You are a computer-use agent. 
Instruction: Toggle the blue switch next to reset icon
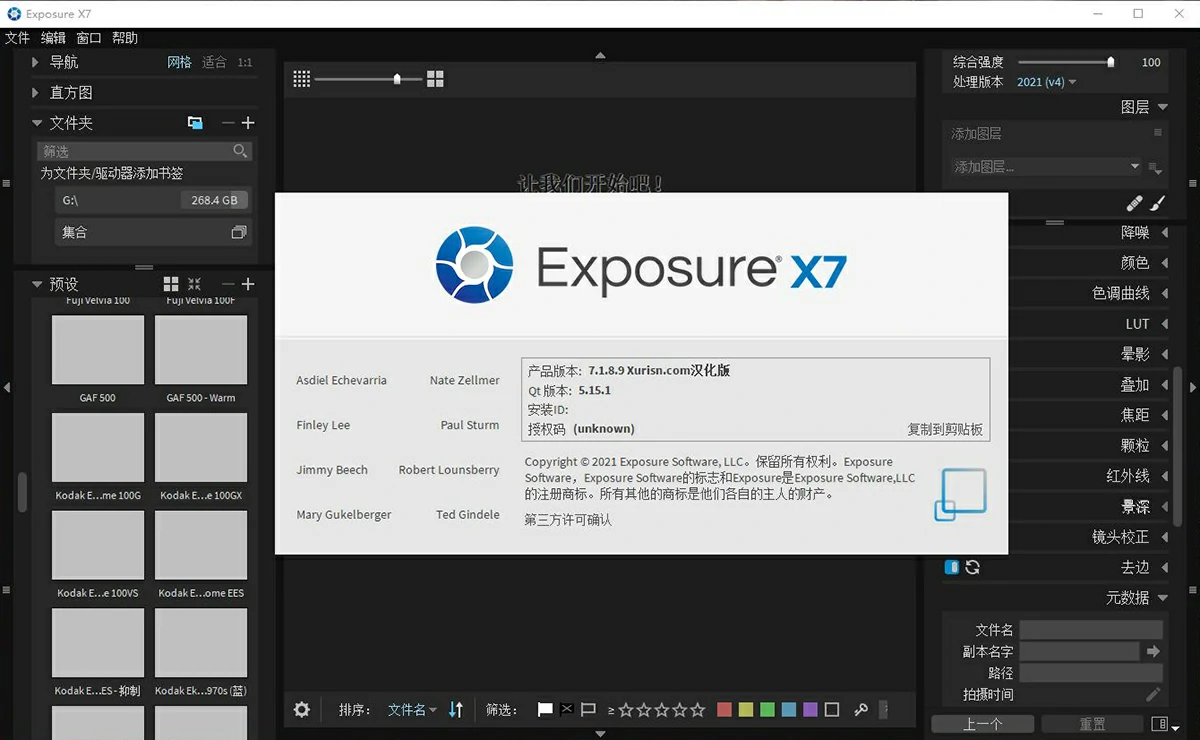(952, 567)
